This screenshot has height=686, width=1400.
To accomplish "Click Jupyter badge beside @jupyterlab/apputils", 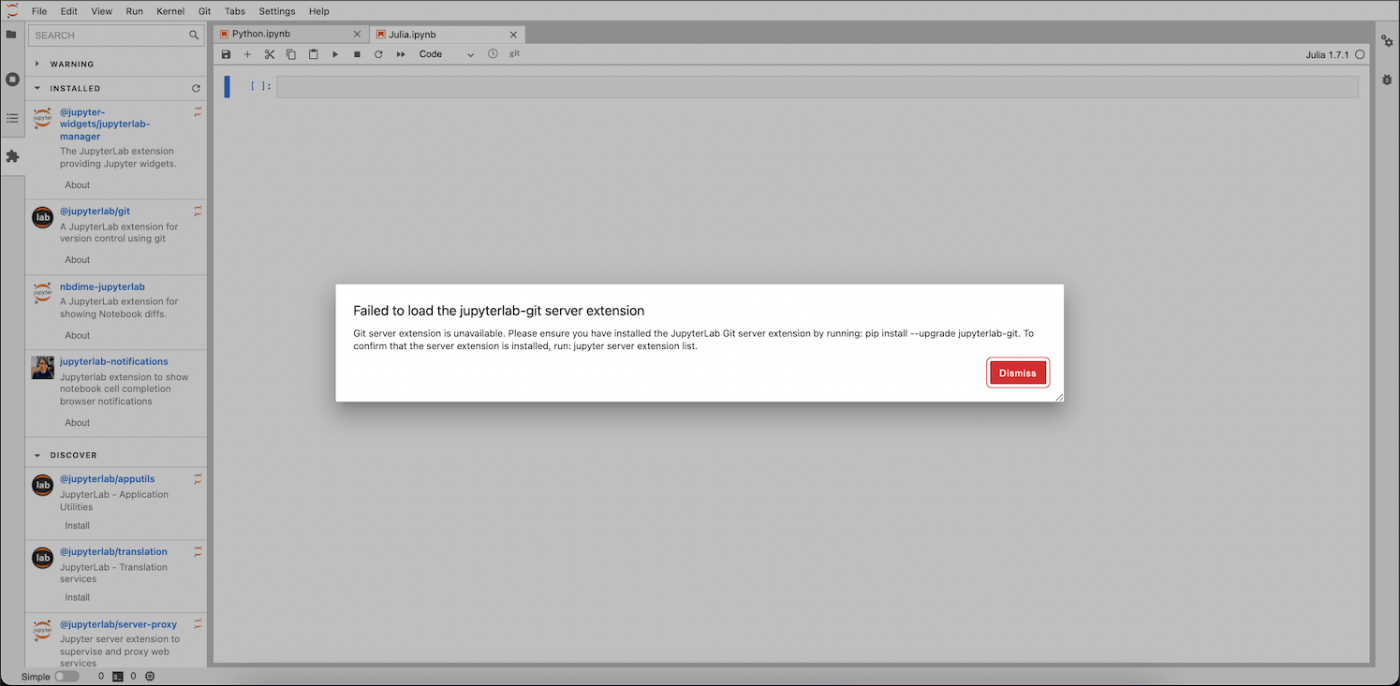I will tap(198, 479).
